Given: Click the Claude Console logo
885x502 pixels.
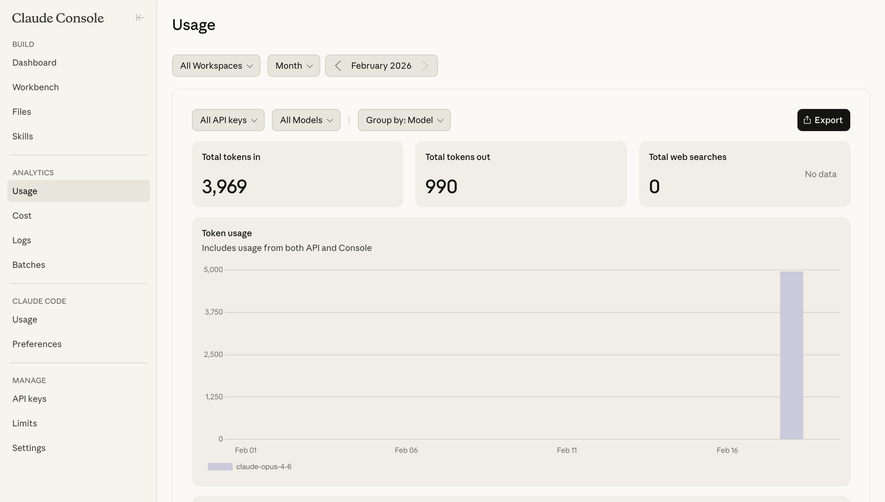Looking at the screenshot, I should point(58,18).
